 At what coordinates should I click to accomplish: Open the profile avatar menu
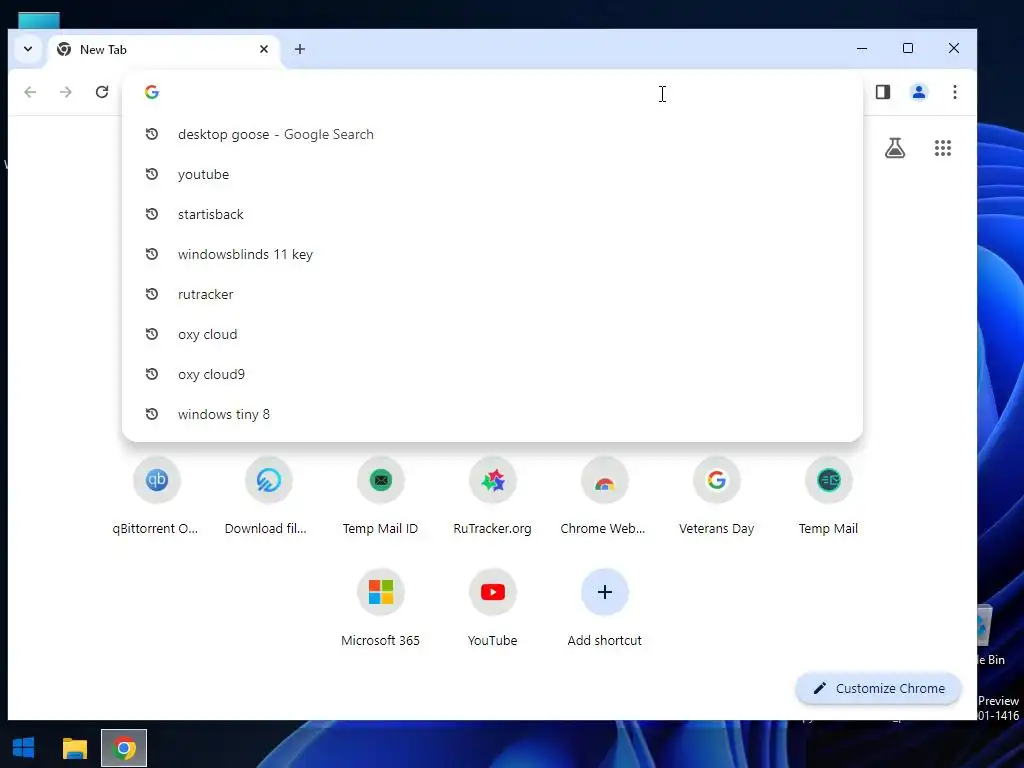coord(919,92)
